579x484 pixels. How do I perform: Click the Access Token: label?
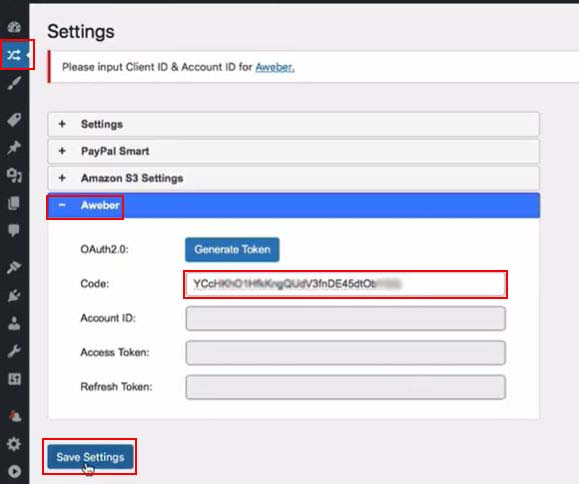pos(115,353)
